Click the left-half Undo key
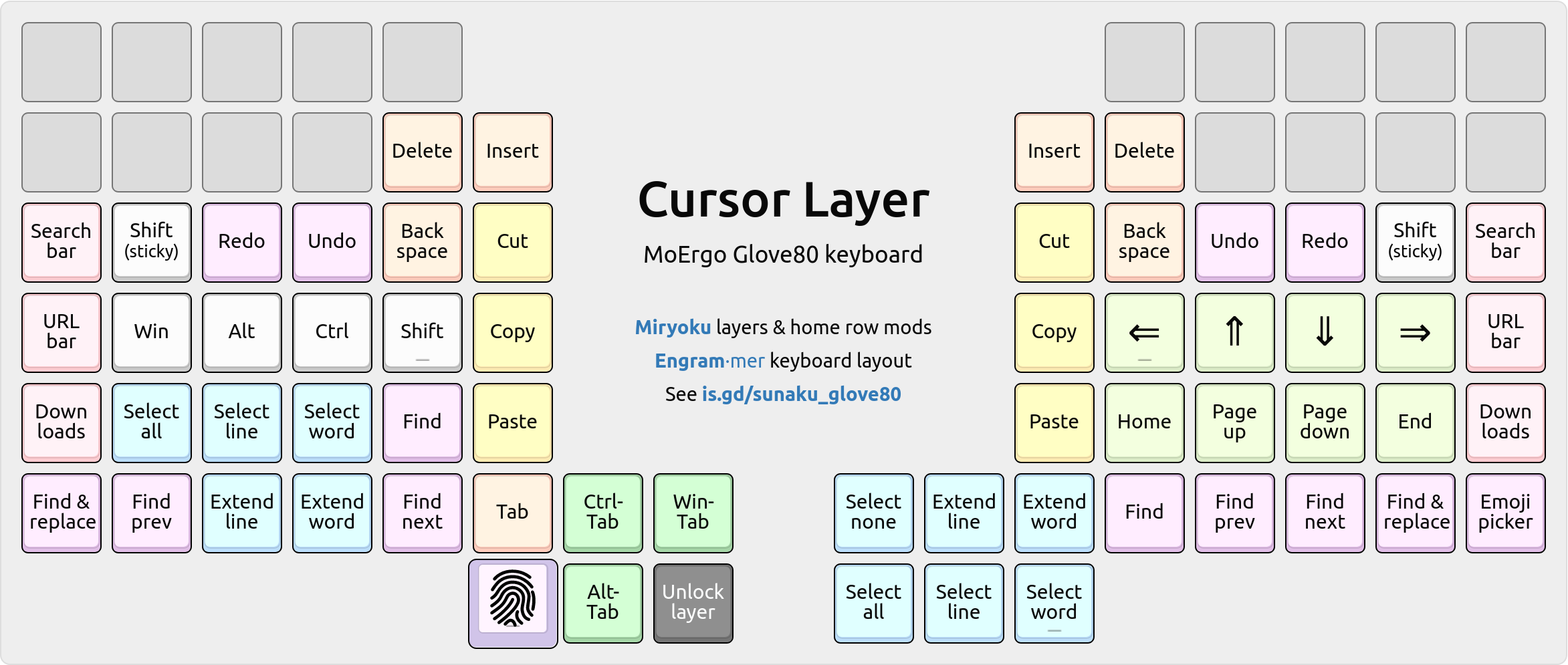The height and width of the screenshot is (665, 1568). click(332, 242)
